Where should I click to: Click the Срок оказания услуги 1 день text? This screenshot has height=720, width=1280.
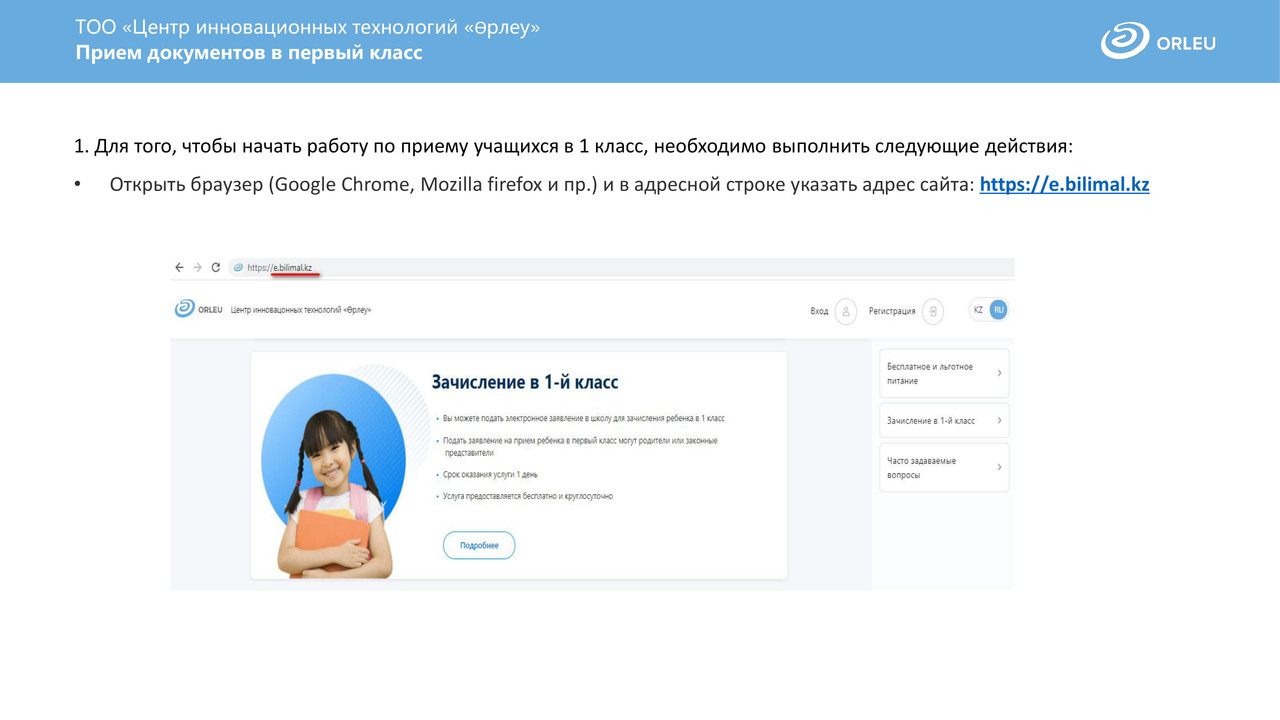490,475
